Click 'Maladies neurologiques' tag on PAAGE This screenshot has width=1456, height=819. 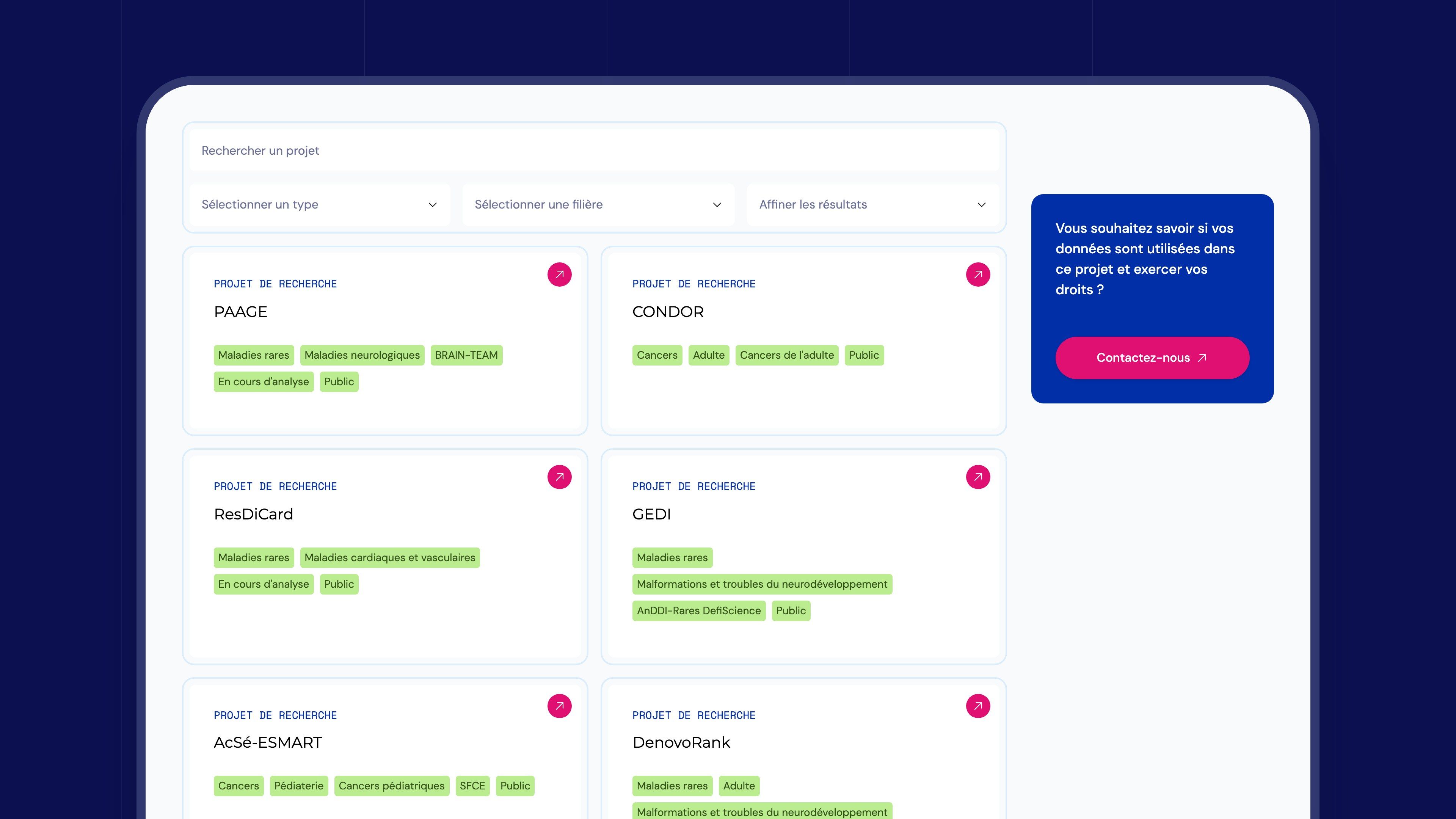362,355
